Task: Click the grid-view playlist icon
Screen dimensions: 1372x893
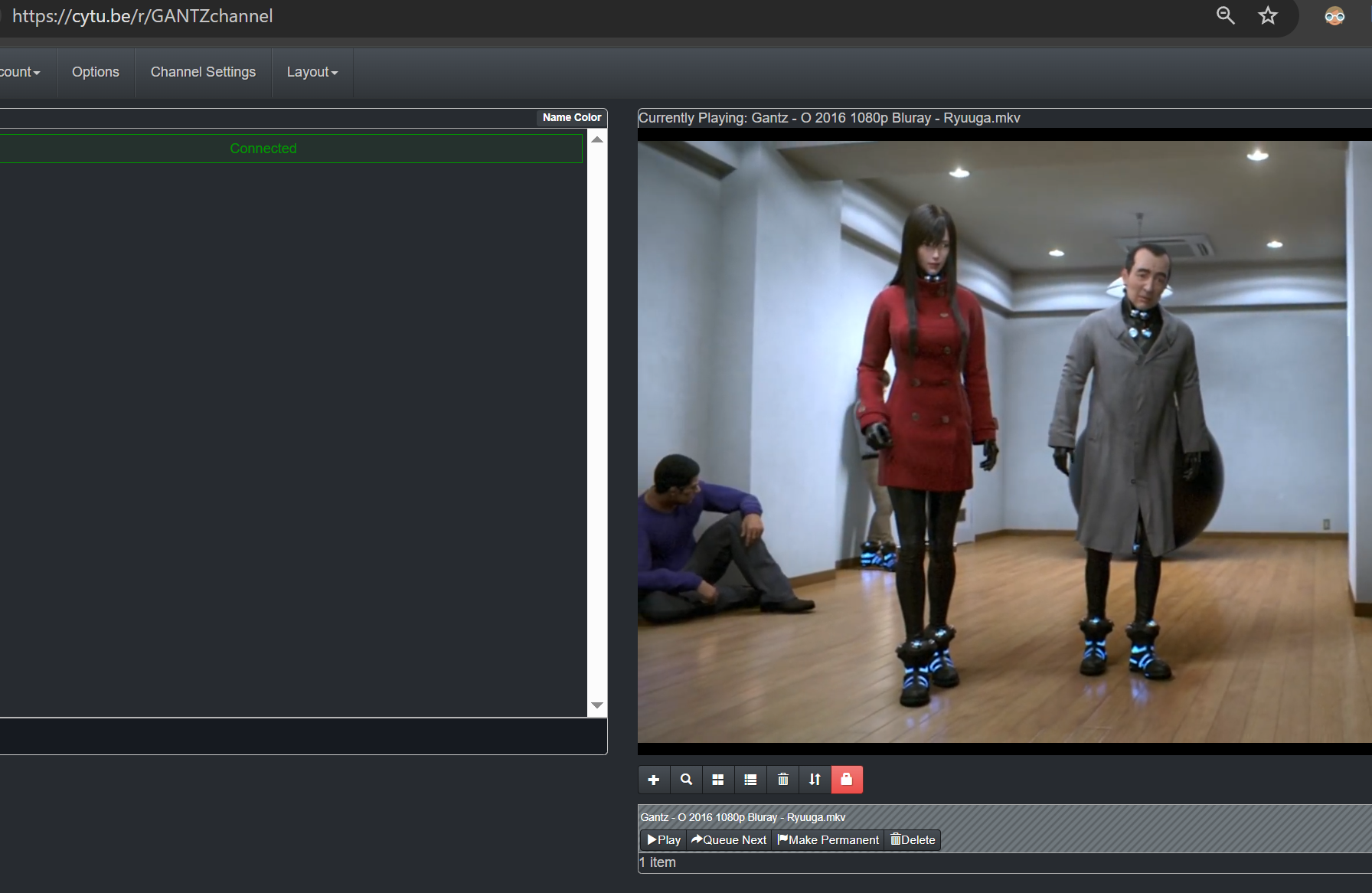Action: [718, 780]
